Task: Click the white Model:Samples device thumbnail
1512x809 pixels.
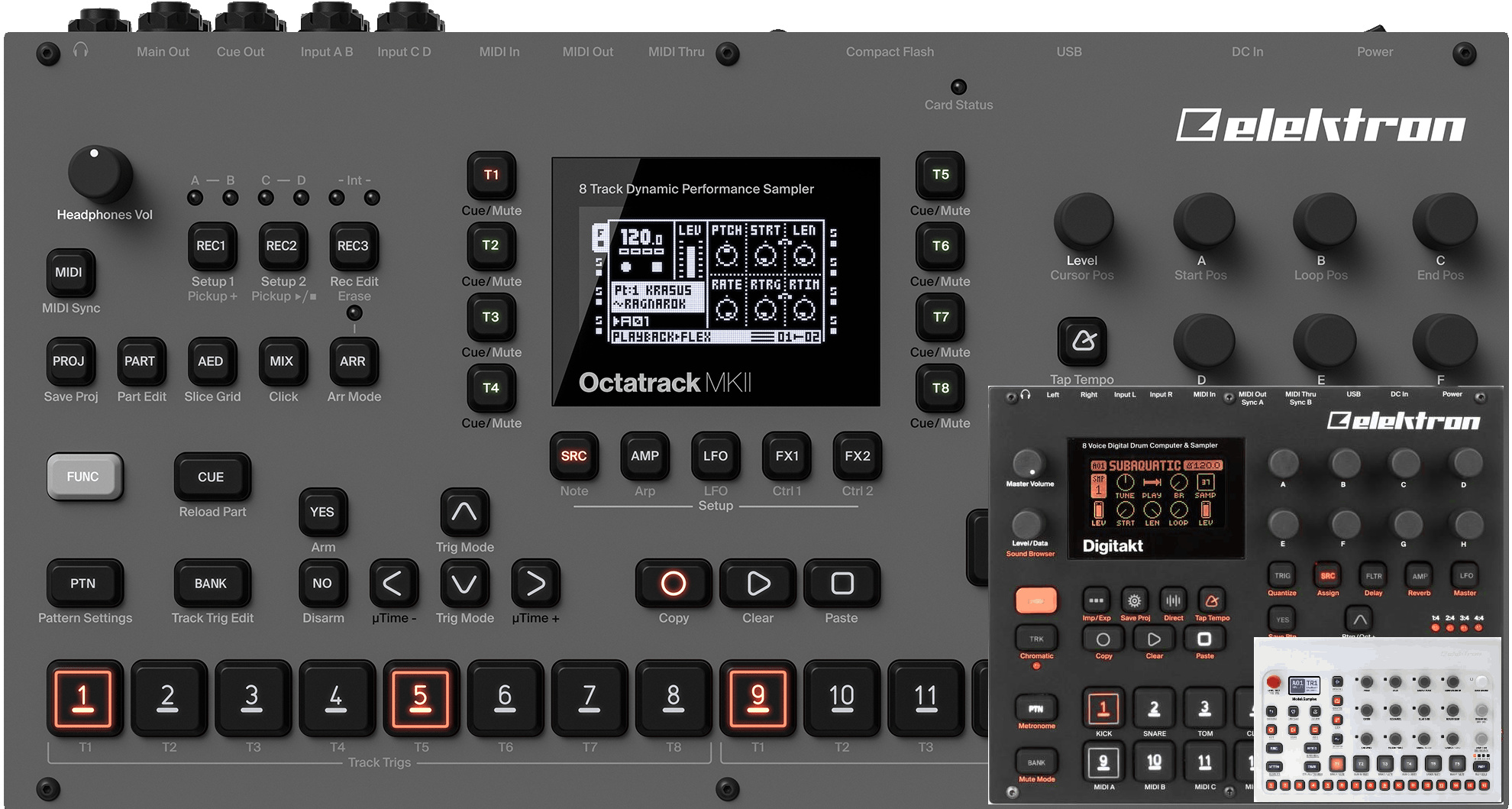Action: [1377, 720]
